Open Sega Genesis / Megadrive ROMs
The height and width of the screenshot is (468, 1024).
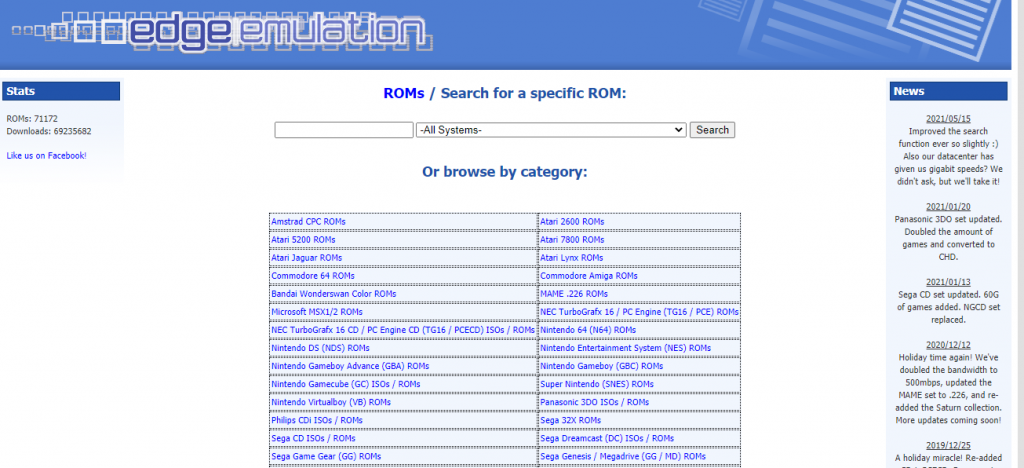coord(623,457)
